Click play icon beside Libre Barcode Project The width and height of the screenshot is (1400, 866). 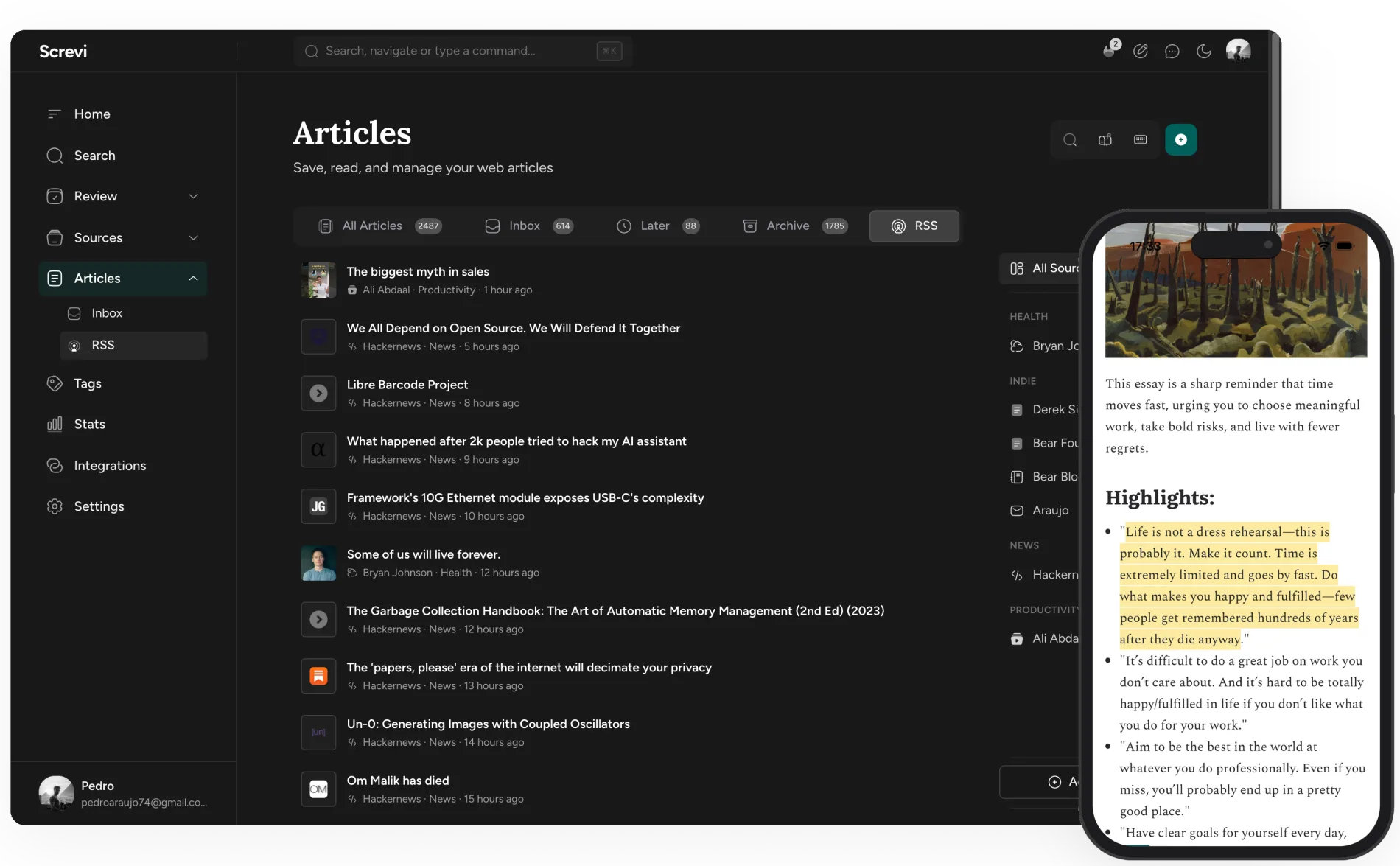318,394
